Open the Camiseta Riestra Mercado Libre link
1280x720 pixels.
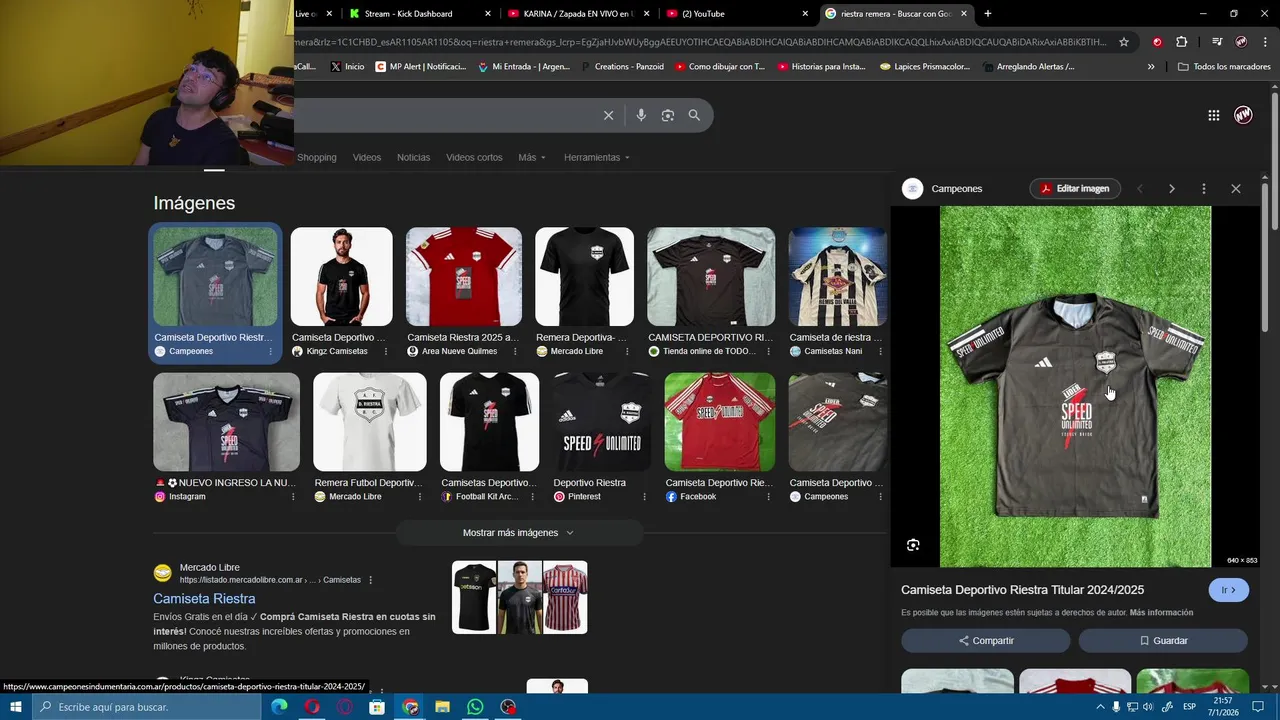pos(204,598)
